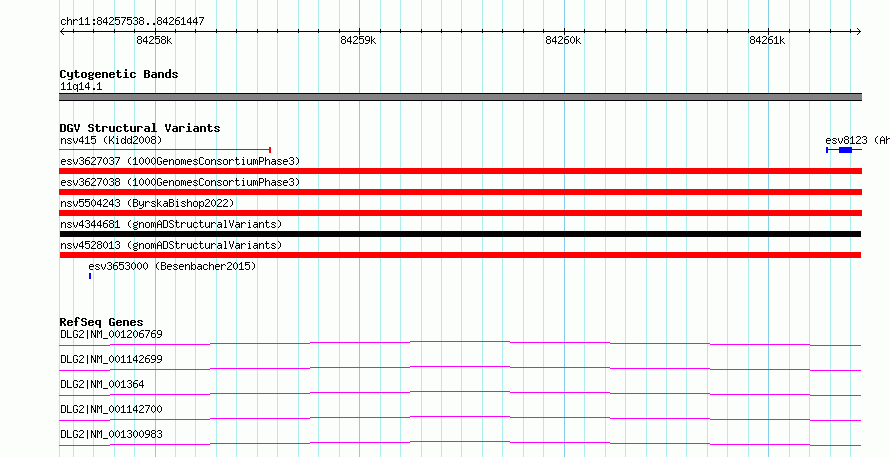Open variant nsv415 (Kidd2008) label
The height and width of the screenshot is (457, 890).
coord(111,140)
